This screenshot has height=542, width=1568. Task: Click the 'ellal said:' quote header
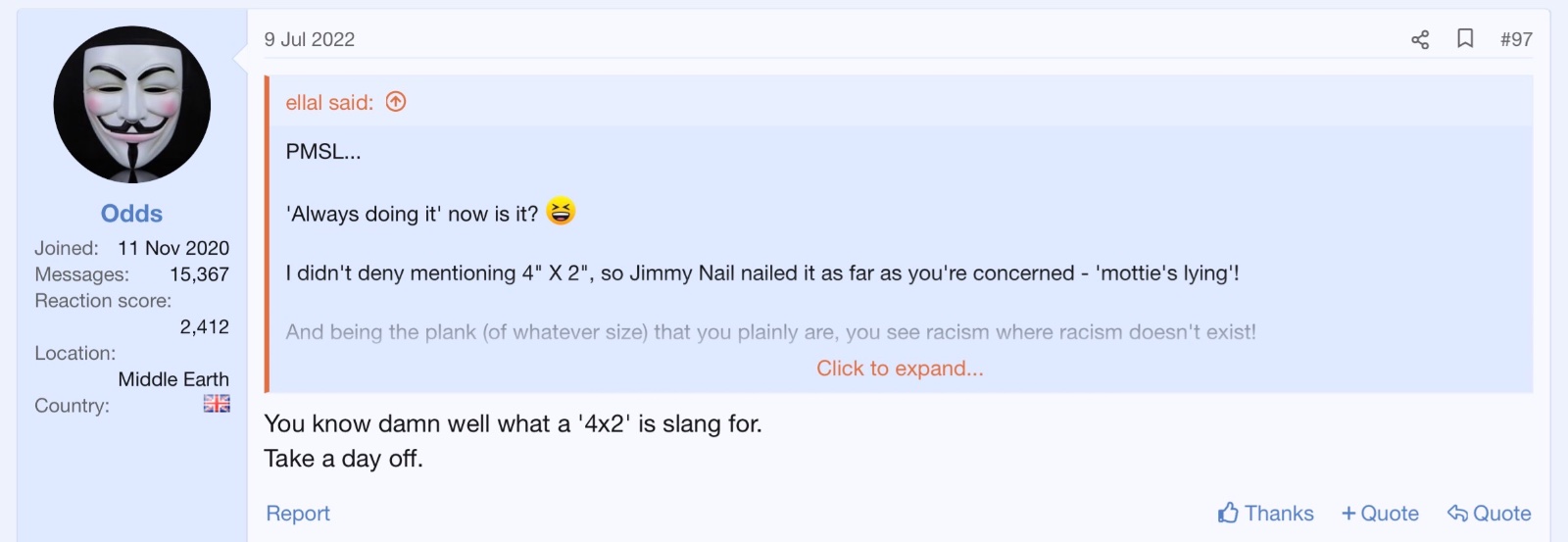coord(329,103)
